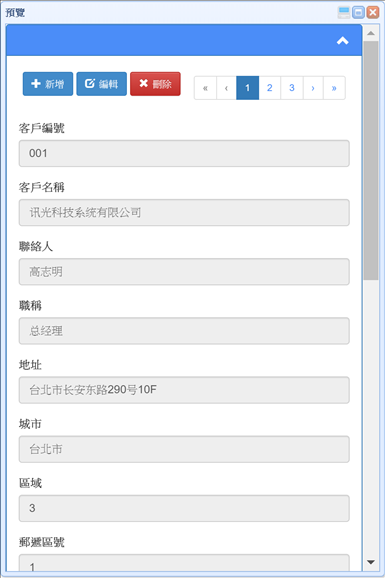Go to the first page with «

[205, 88]
